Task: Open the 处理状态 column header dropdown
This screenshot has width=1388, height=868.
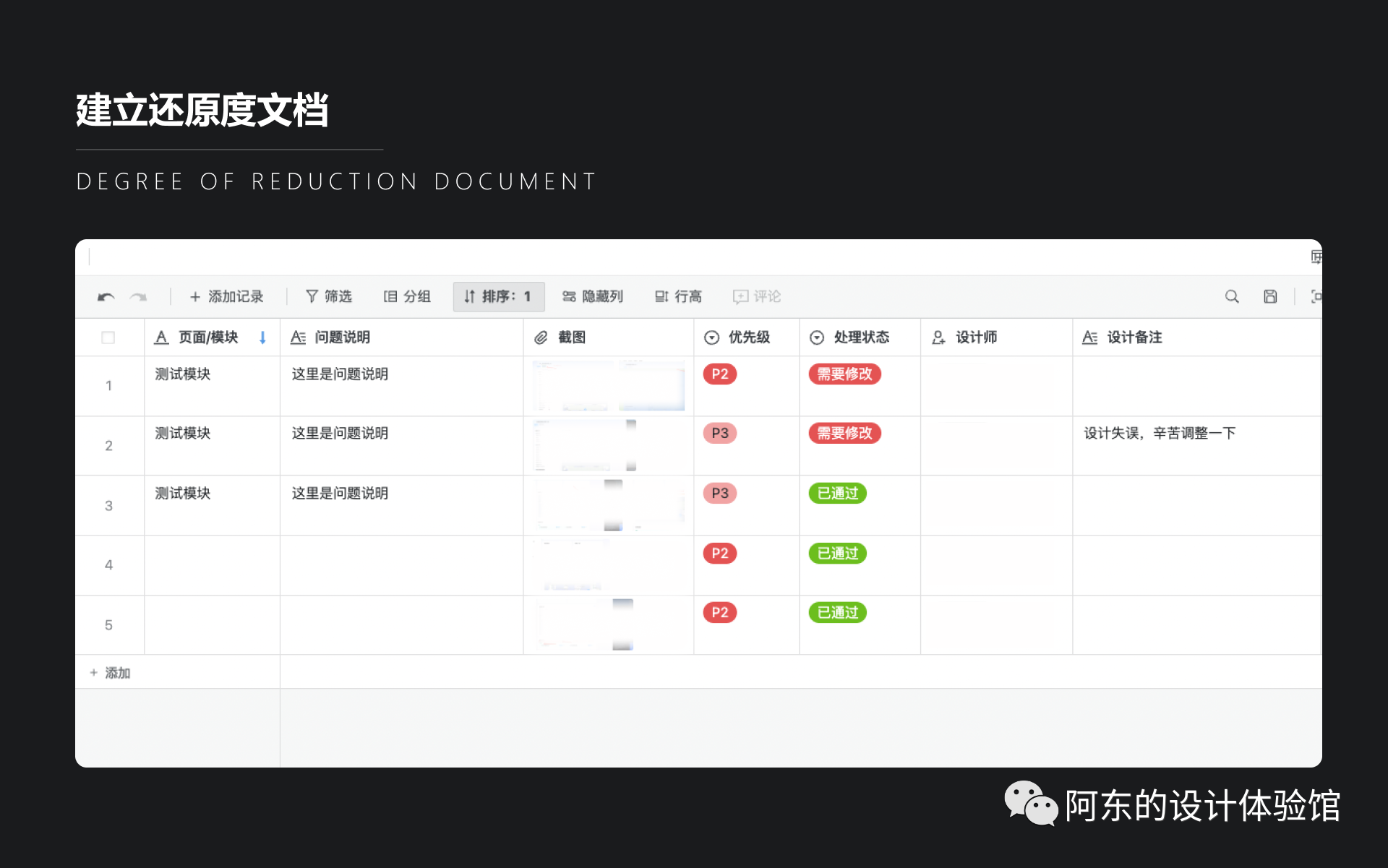Action: click(817, 338)
